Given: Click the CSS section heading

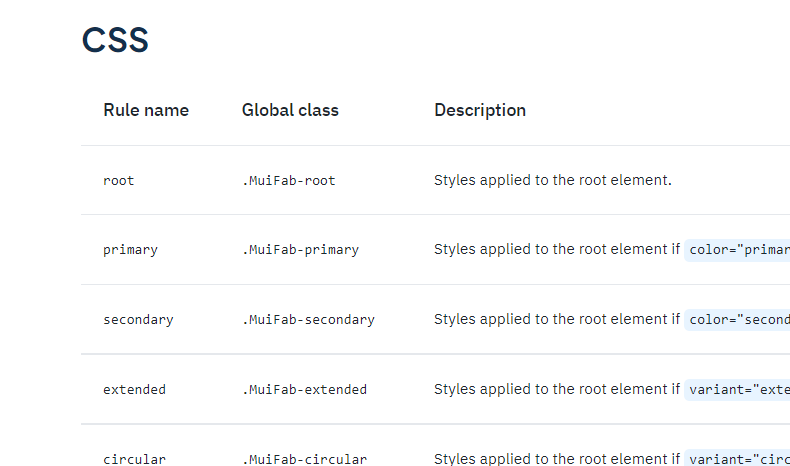Looking at the screenshot, I should 115,40.
